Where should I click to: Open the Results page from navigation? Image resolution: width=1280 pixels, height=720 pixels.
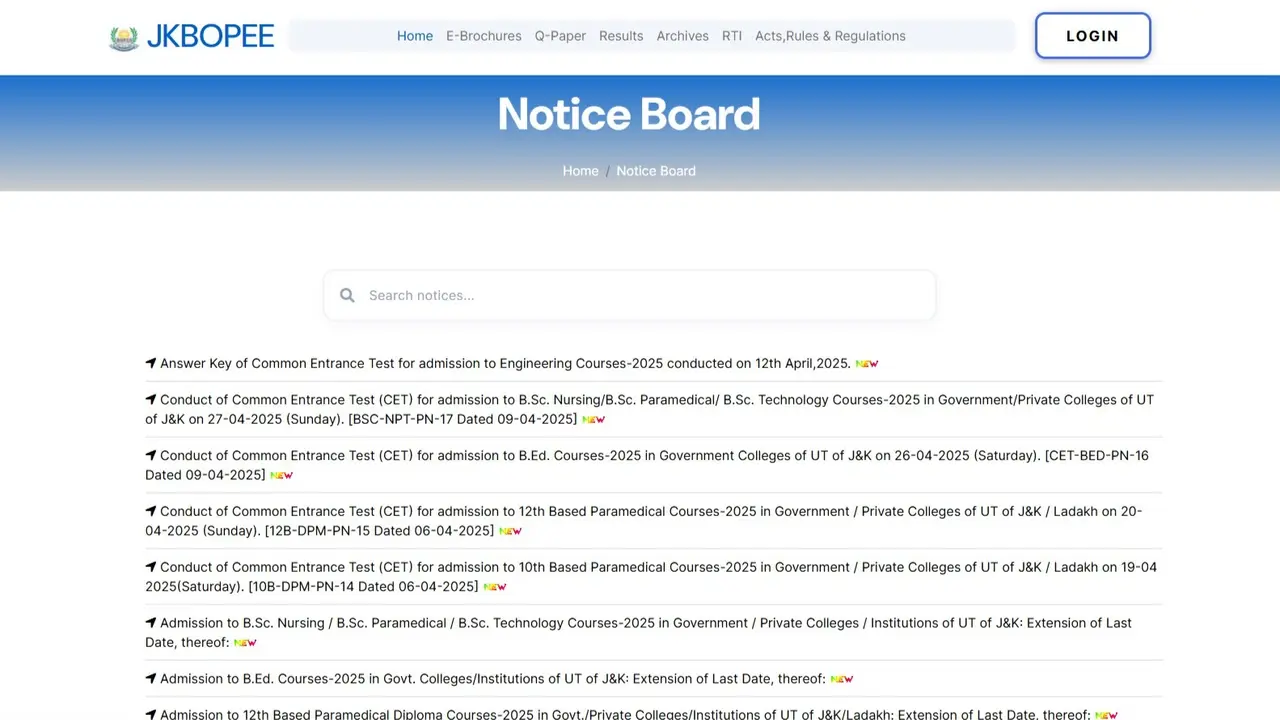[621, 36]
